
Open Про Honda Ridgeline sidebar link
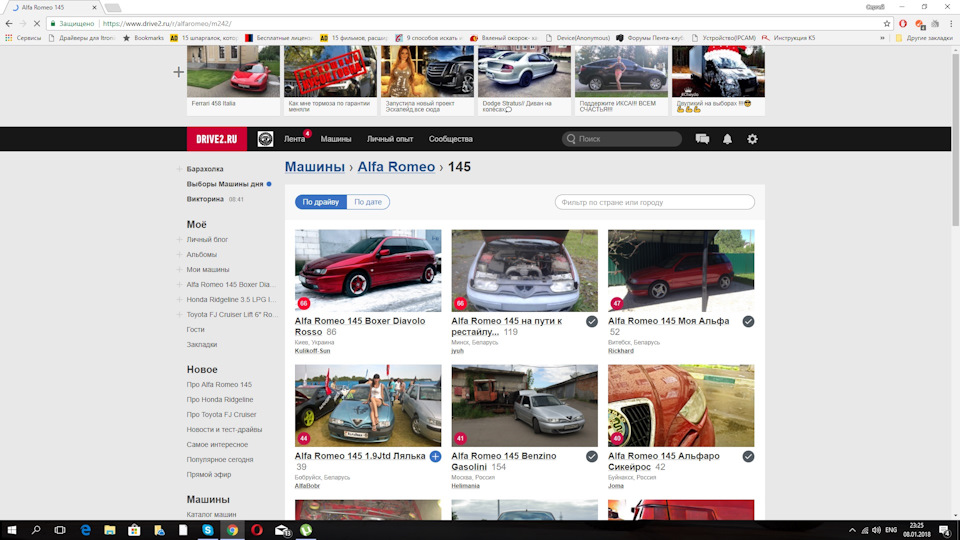tap(220, 400)
